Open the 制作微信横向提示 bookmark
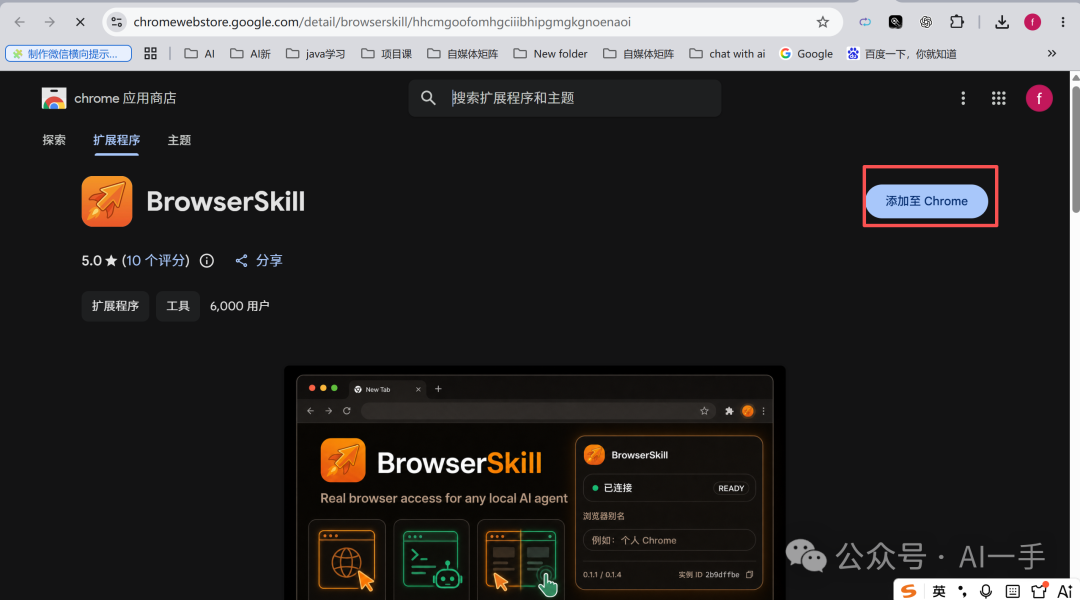1080x600 pixels. point(68,54)
